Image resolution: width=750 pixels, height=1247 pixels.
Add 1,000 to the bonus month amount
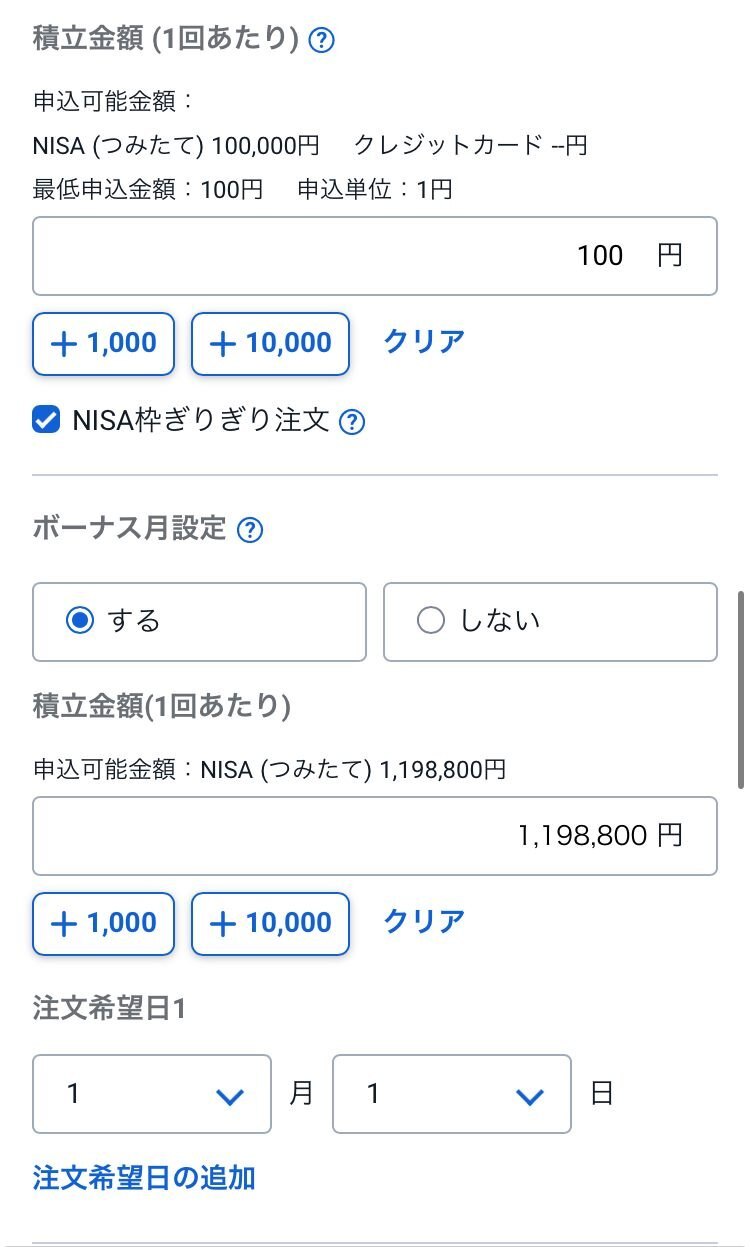[104, 923]
